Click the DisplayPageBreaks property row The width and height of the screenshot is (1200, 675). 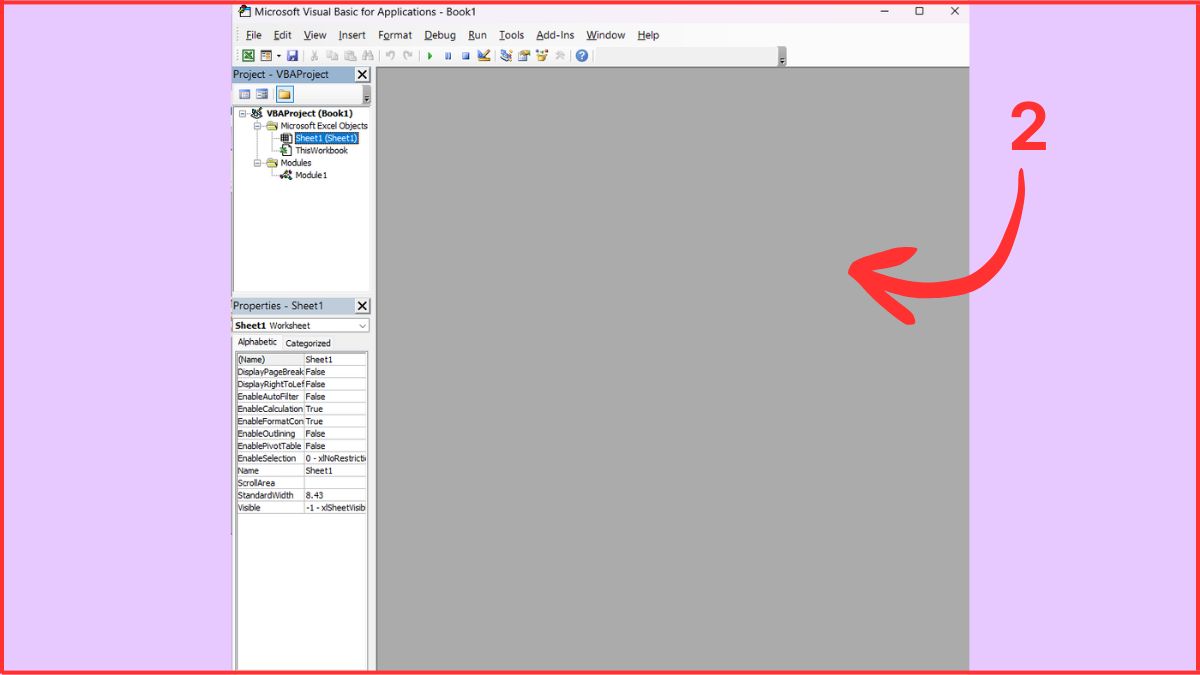(301, 371)
